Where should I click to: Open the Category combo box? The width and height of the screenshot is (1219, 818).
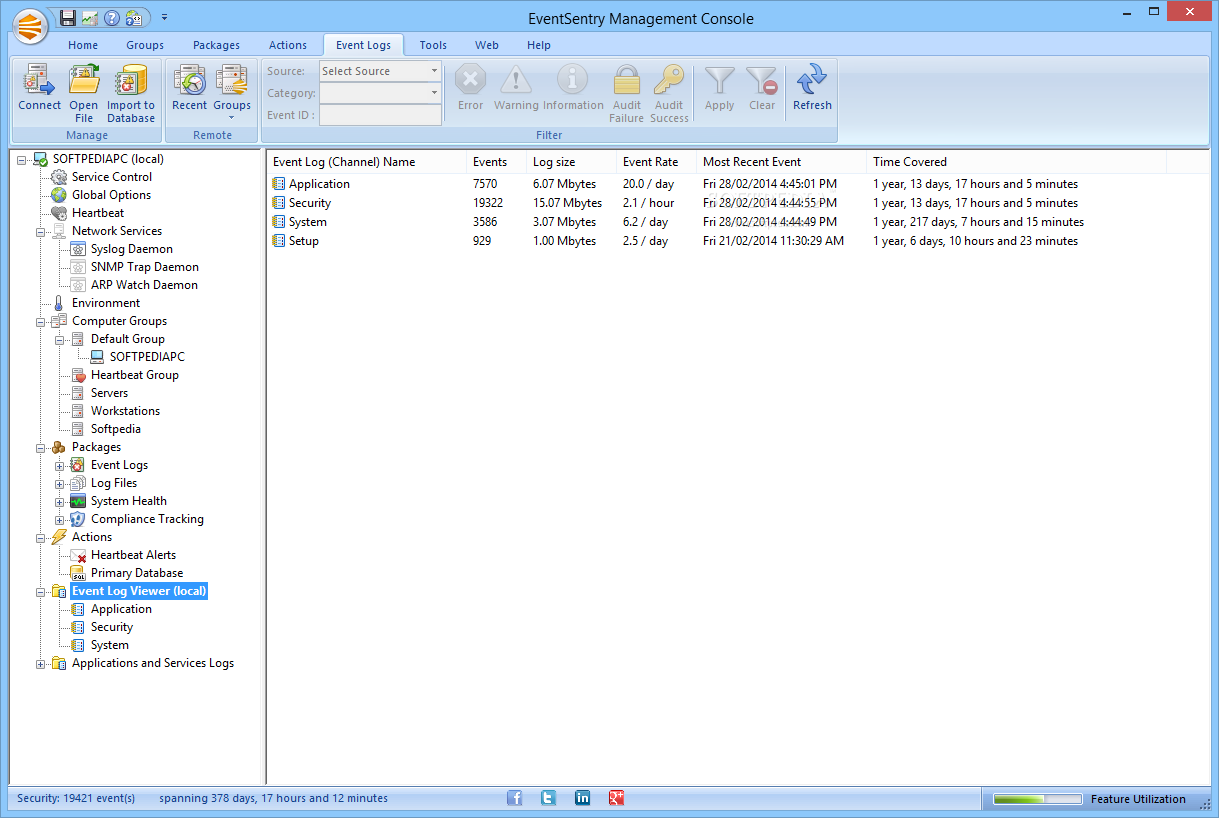(380, 93)
